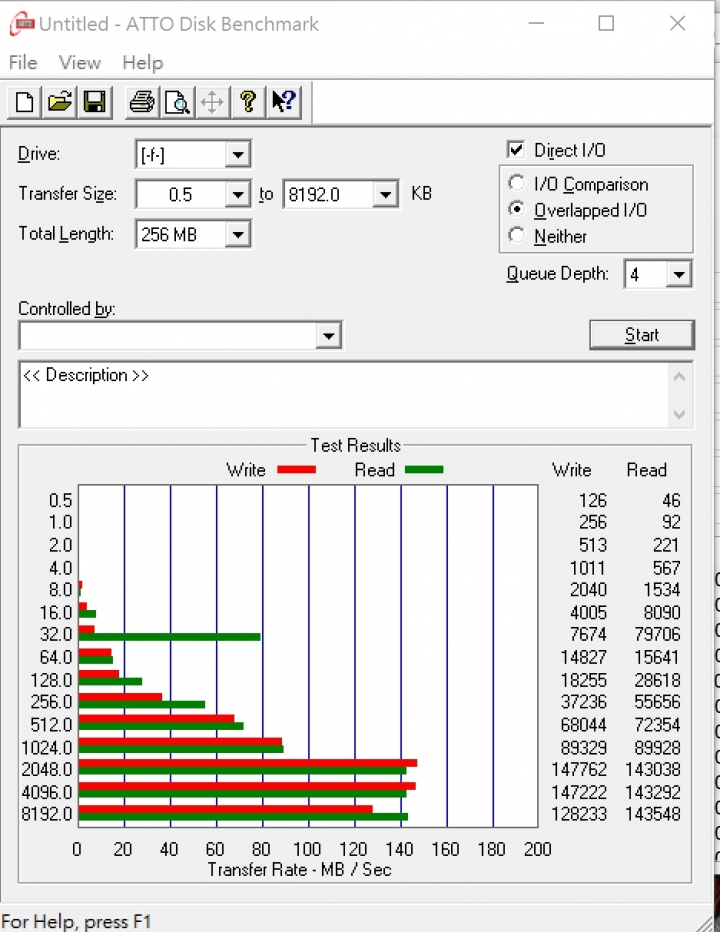Click the green Read legend swatch

coord(424,470)
